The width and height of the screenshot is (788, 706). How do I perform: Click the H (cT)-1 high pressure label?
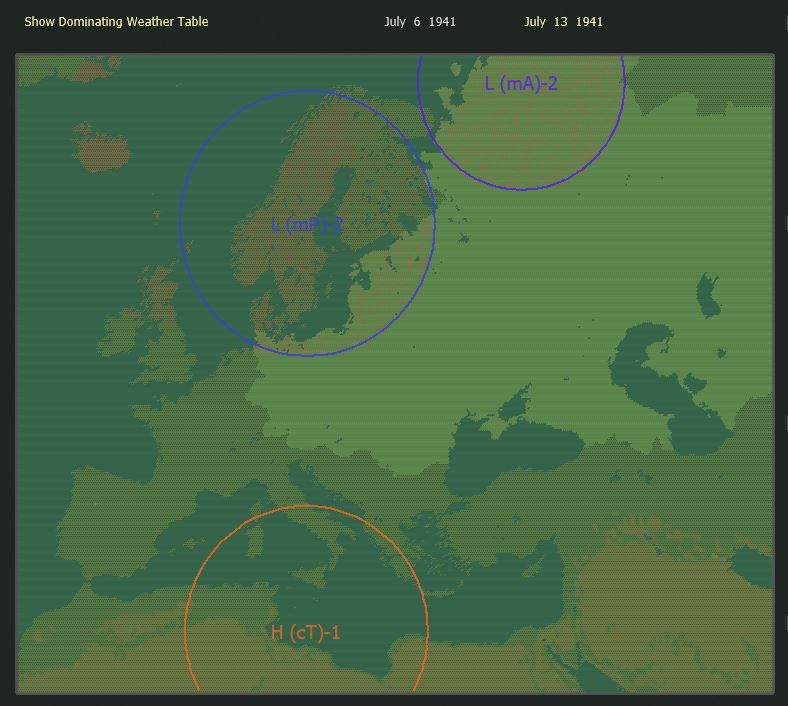[x=305, y=632]
